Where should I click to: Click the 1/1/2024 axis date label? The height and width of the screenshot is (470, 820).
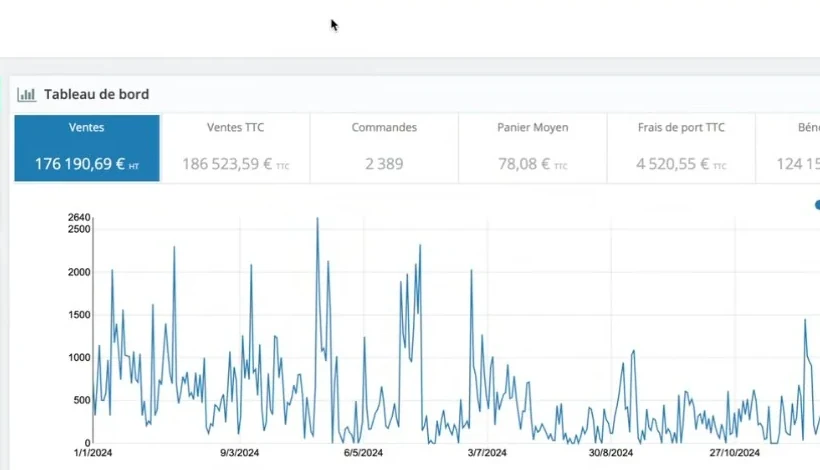coord(93,453)
